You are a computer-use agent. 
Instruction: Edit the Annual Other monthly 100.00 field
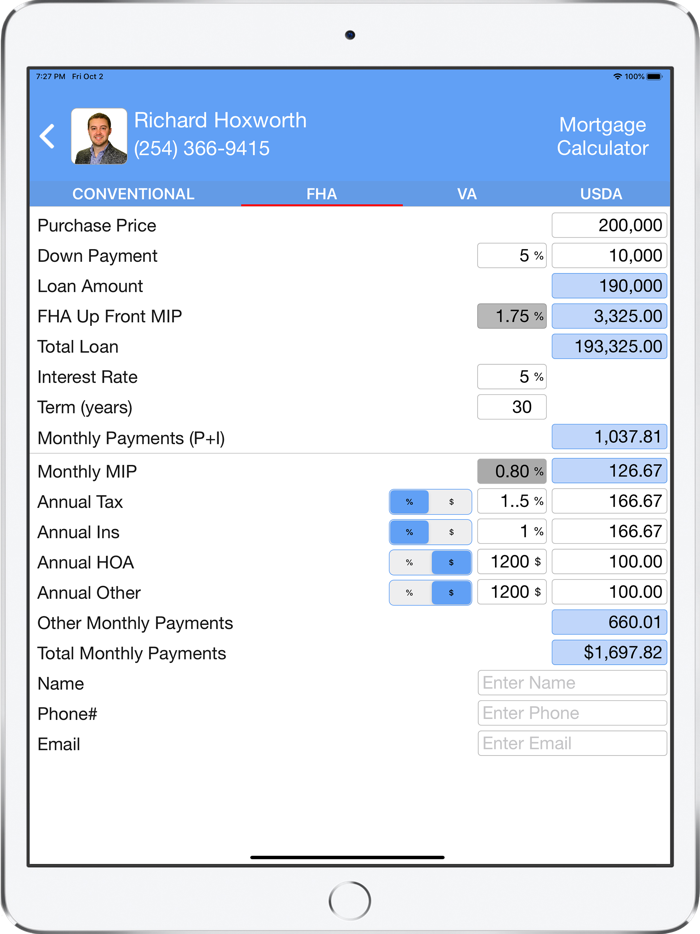609,592
